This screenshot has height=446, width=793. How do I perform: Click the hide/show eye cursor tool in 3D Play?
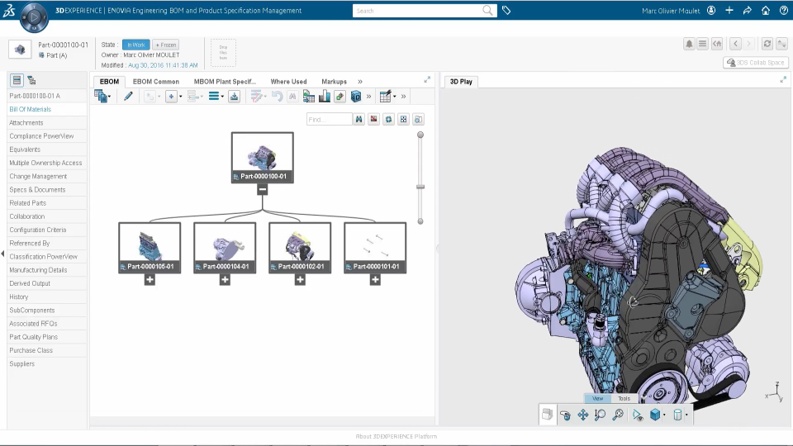point(637,415)
